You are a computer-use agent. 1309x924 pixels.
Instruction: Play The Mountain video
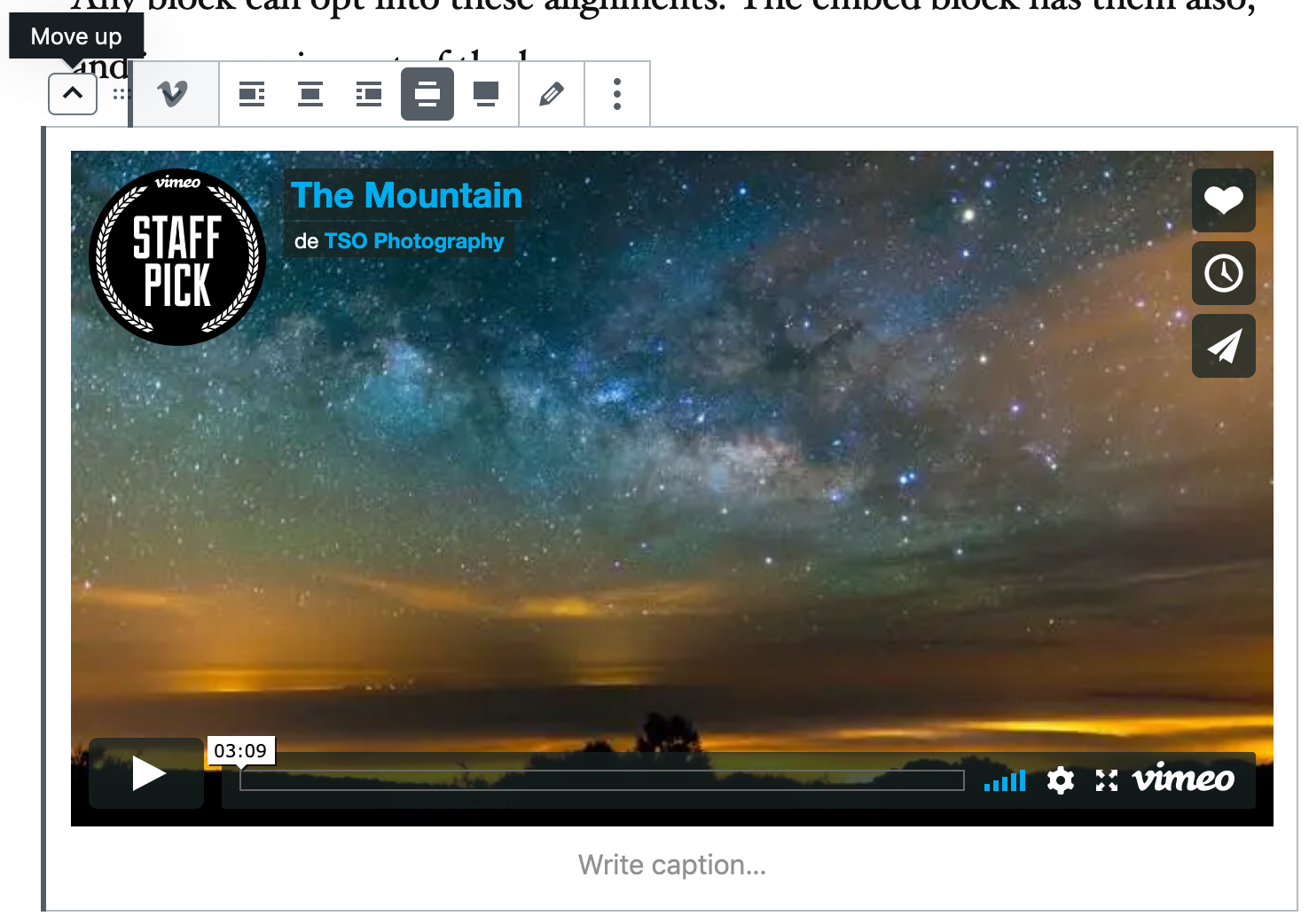coord(147,773)
